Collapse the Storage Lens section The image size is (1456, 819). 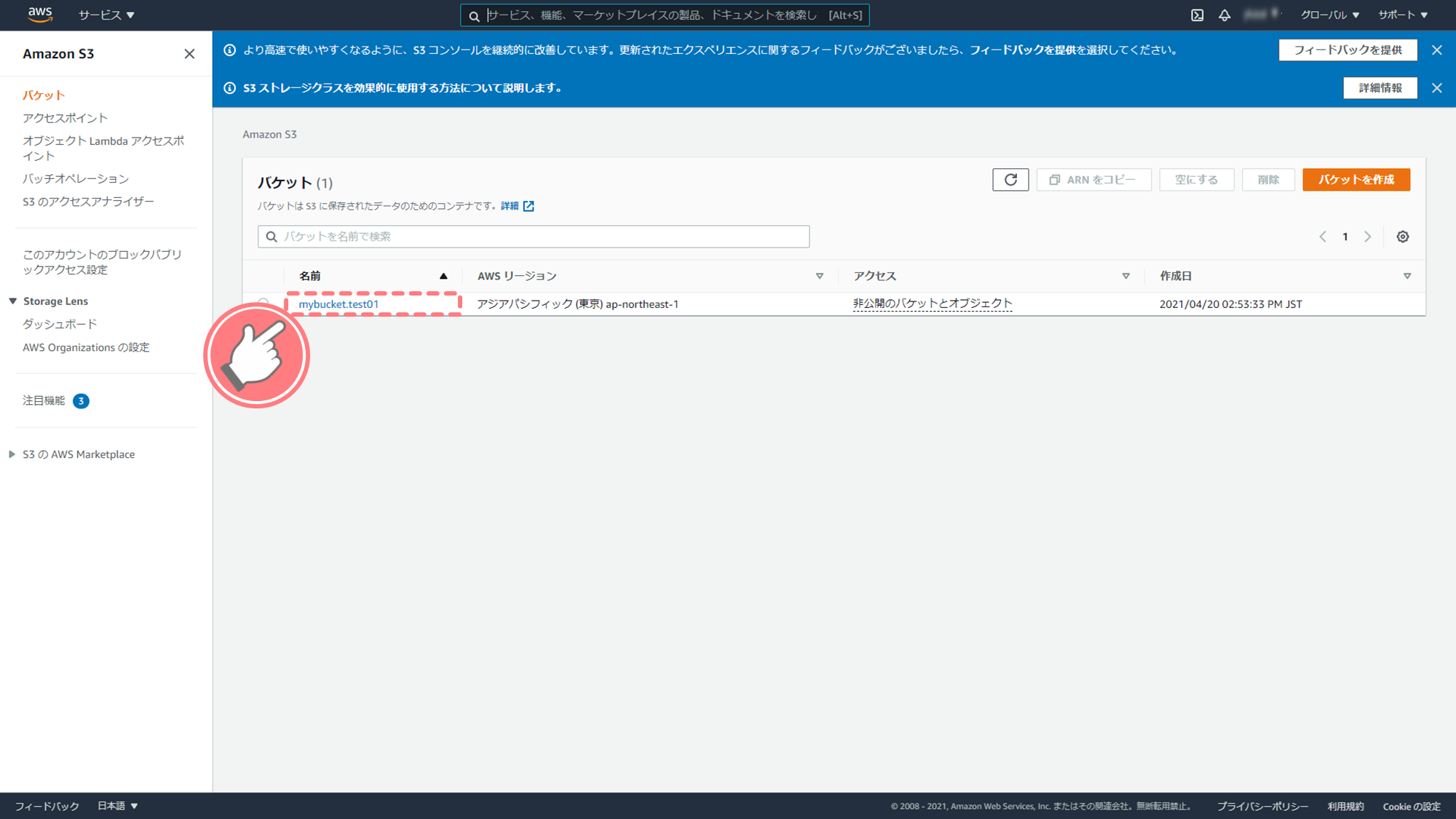[x=12, y=301]
